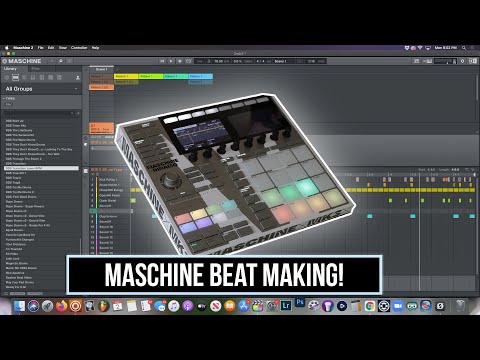
Task: Switch to the Files tab
Action: pyautogui.click(x=35, y=69)
